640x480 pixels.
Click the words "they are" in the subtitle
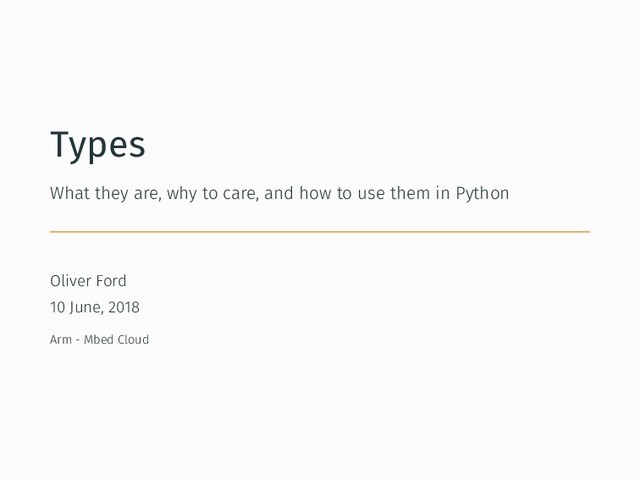pyautogui.click(x=121, y=193)
